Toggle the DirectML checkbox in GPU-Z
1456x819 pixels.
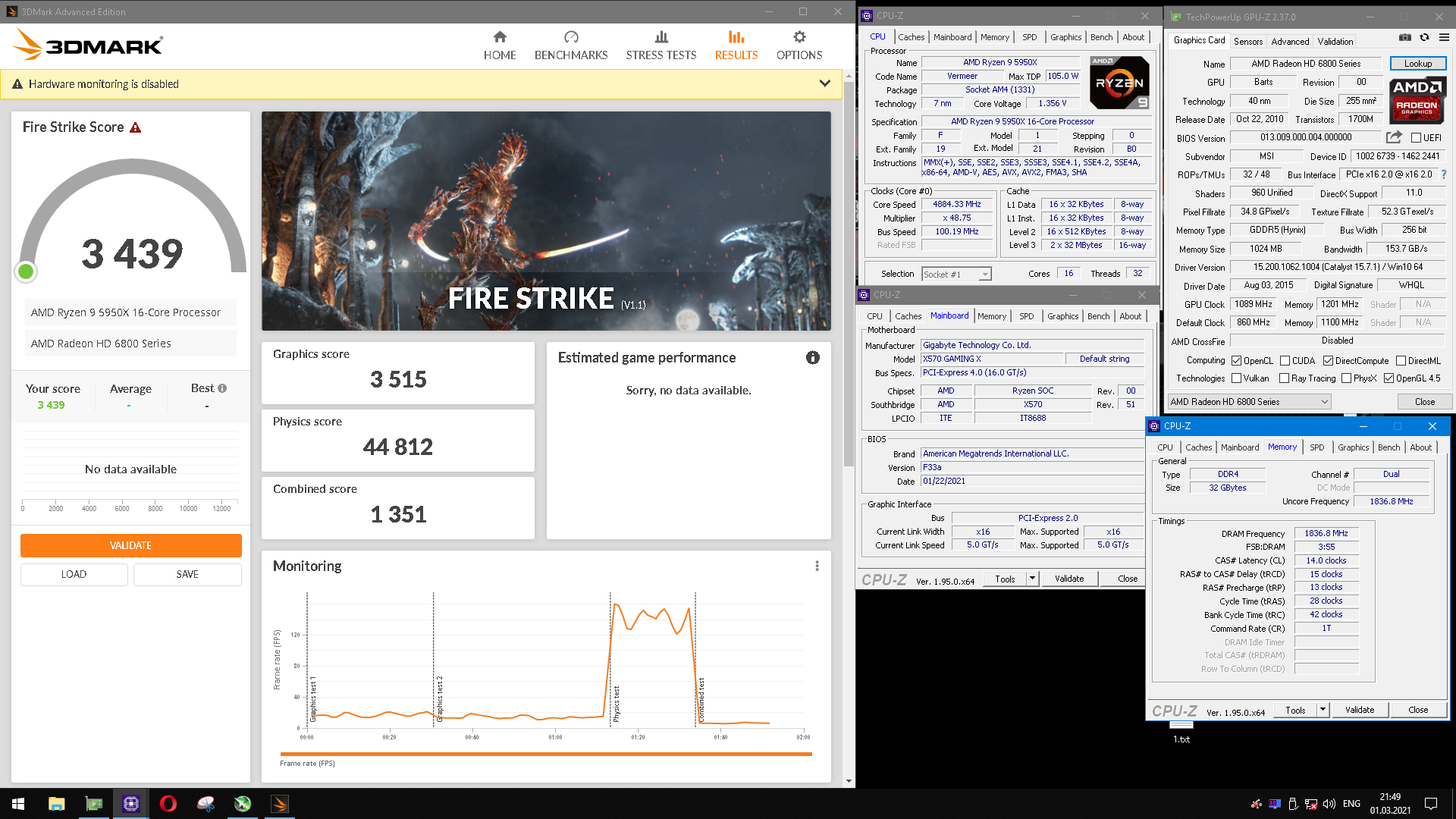pyautogui.click(x=1401, y=361)
